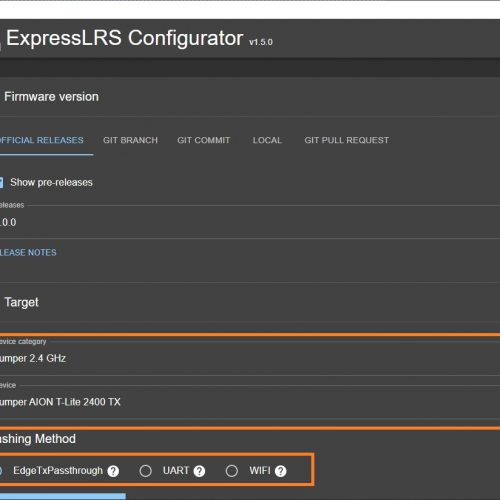
Task: Click the Firmware version heading
Action: click(51, 97)
